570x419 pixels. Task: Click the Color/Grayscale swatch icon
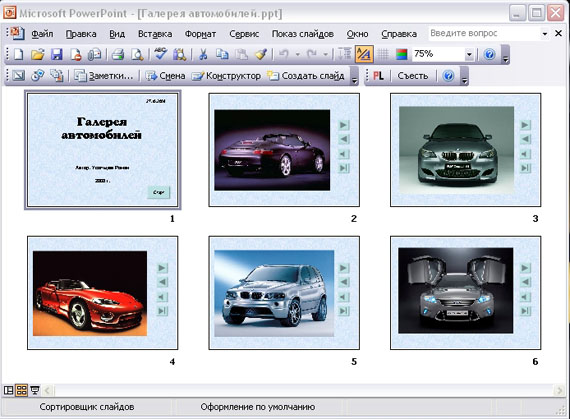[402, 55]
